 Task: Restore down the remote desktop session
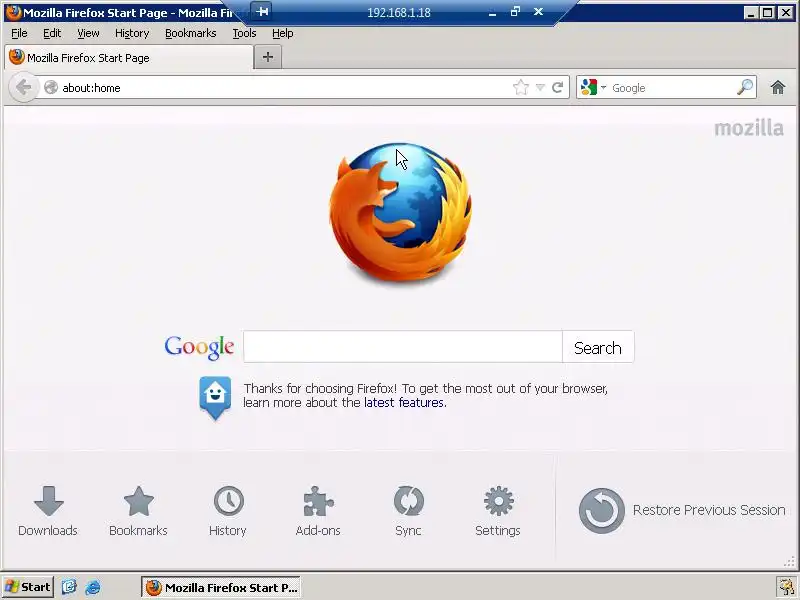click(515, 11)
